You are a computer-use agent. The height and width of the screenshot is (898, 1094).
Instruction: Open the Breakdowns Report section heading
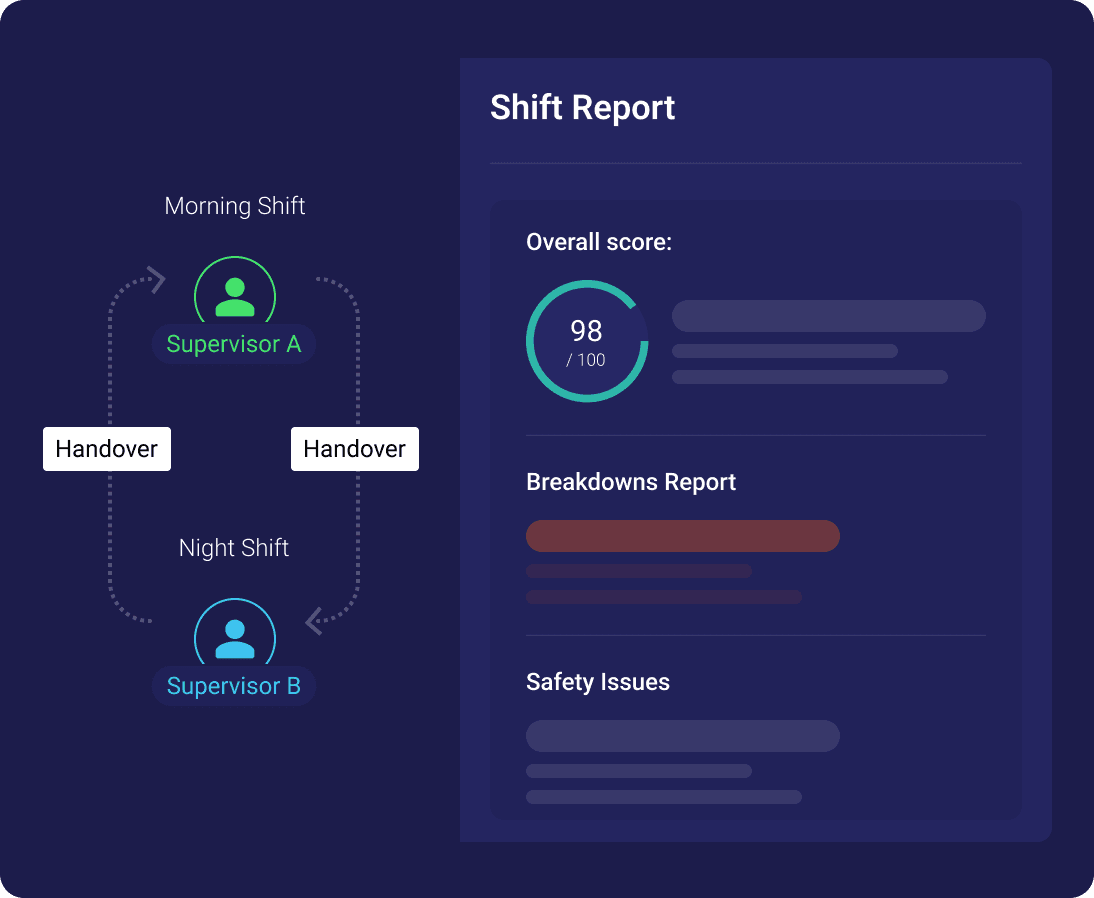click(631, 482)
